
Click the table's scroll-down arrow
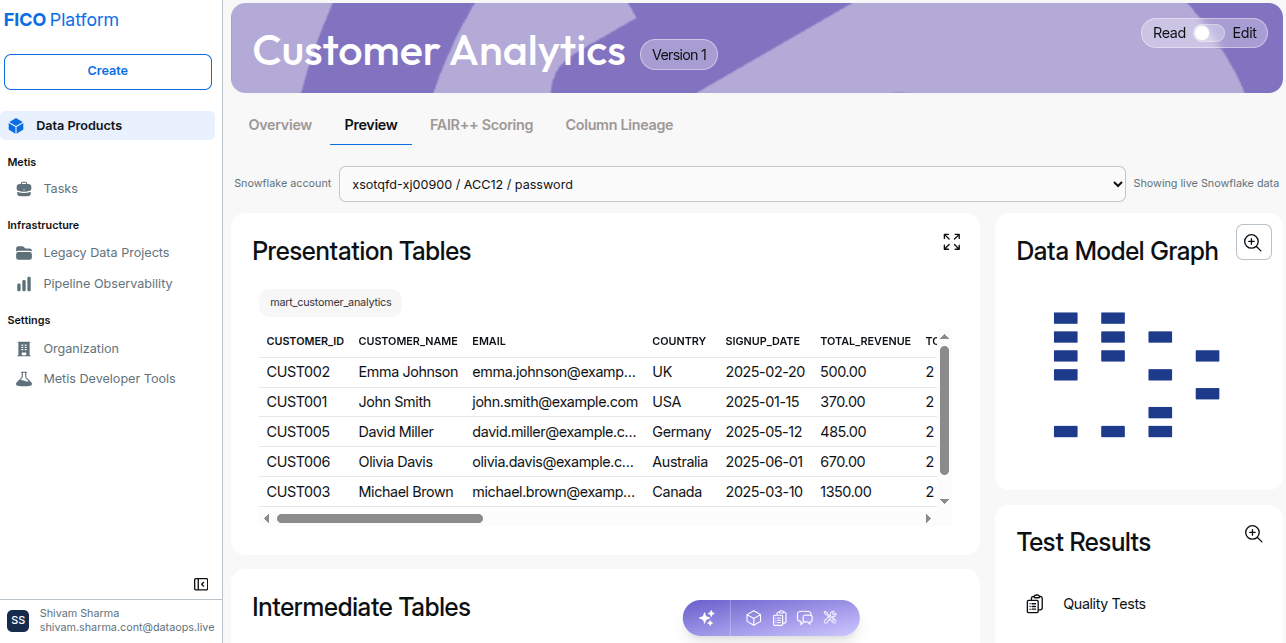[945, 501]
